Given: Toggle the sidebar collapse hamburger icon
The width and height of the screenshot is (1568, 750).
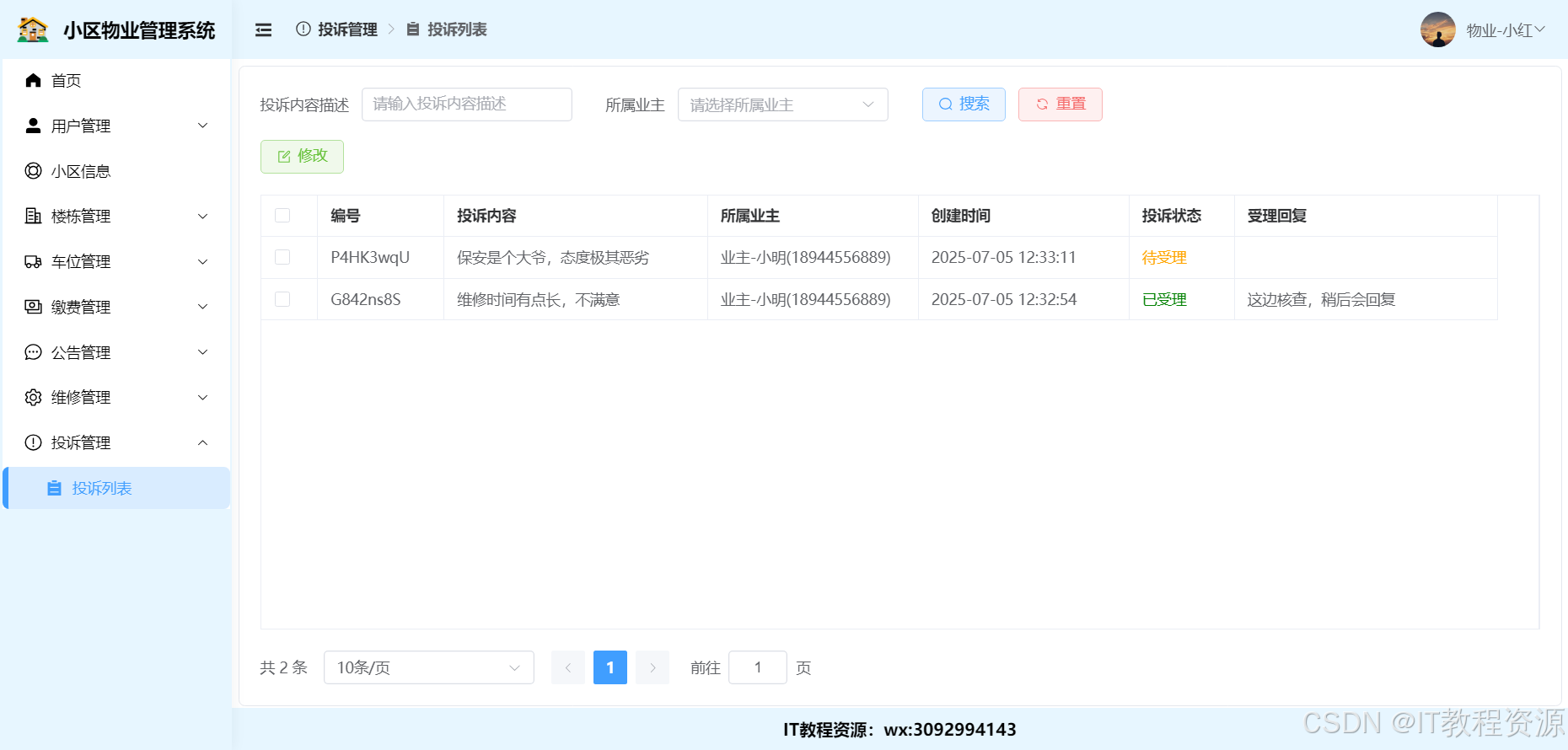Looking at the screenshot, I should [264, 30].
